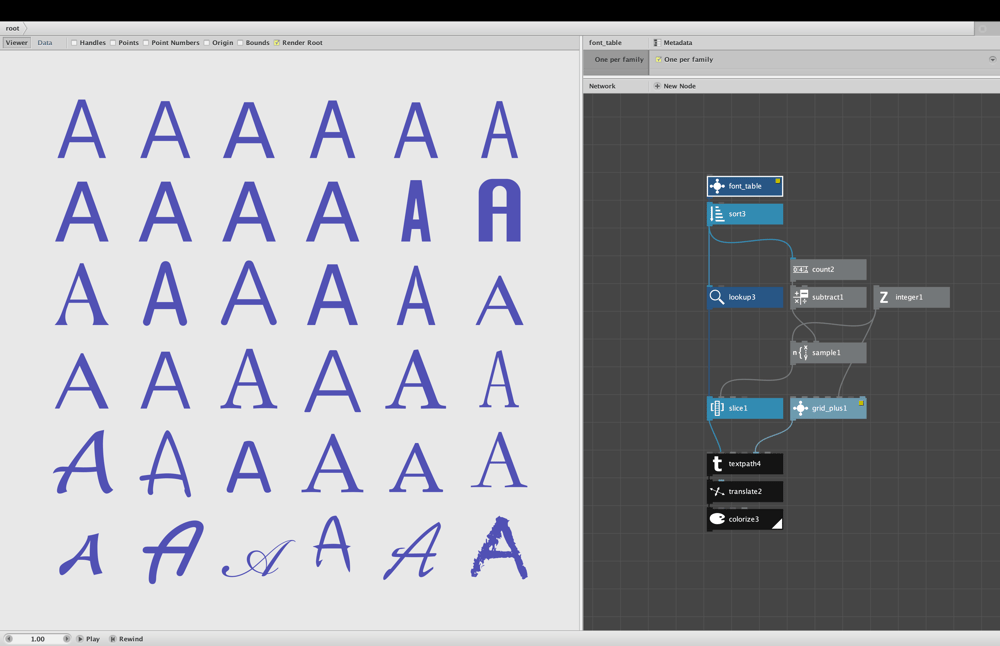Click the subtract1 node label
Screen dimensions: 1000x646
tap(827, 297)
